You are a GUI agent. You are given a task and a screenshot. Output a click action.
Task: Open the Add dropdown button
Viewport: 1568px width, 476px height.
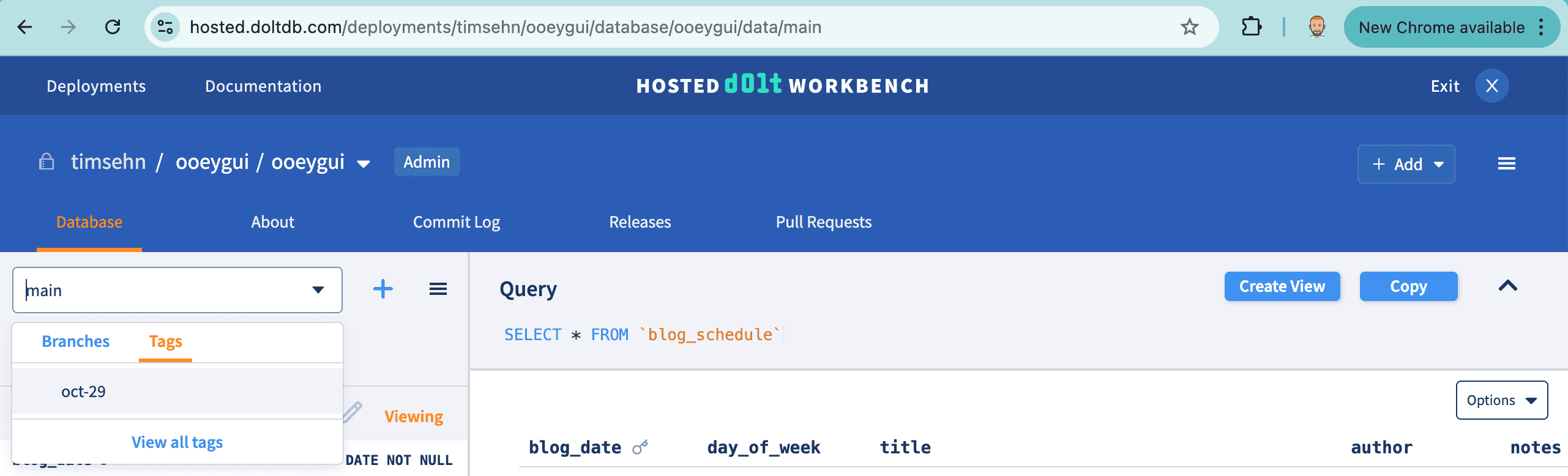pyautogui.click(x=1406, y=164)
